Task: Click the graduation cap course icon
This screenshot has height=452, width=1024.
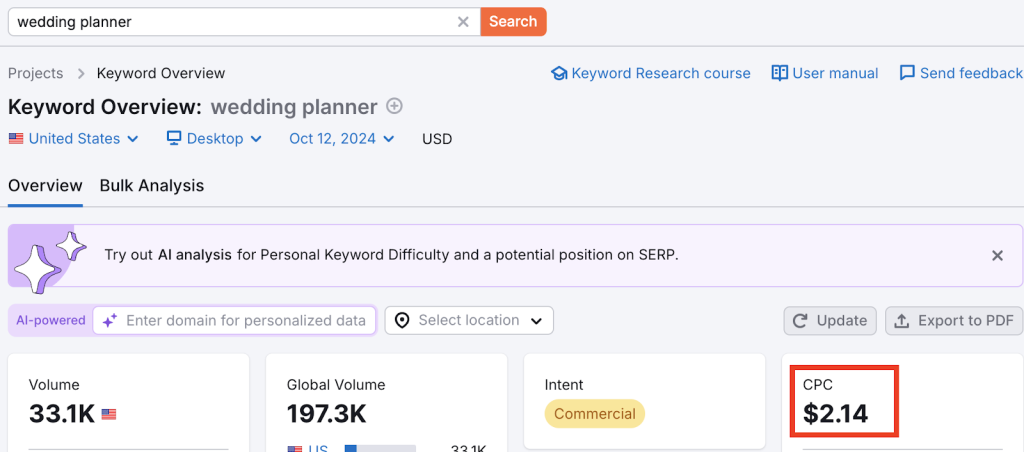Action: (x=559, y=73)
